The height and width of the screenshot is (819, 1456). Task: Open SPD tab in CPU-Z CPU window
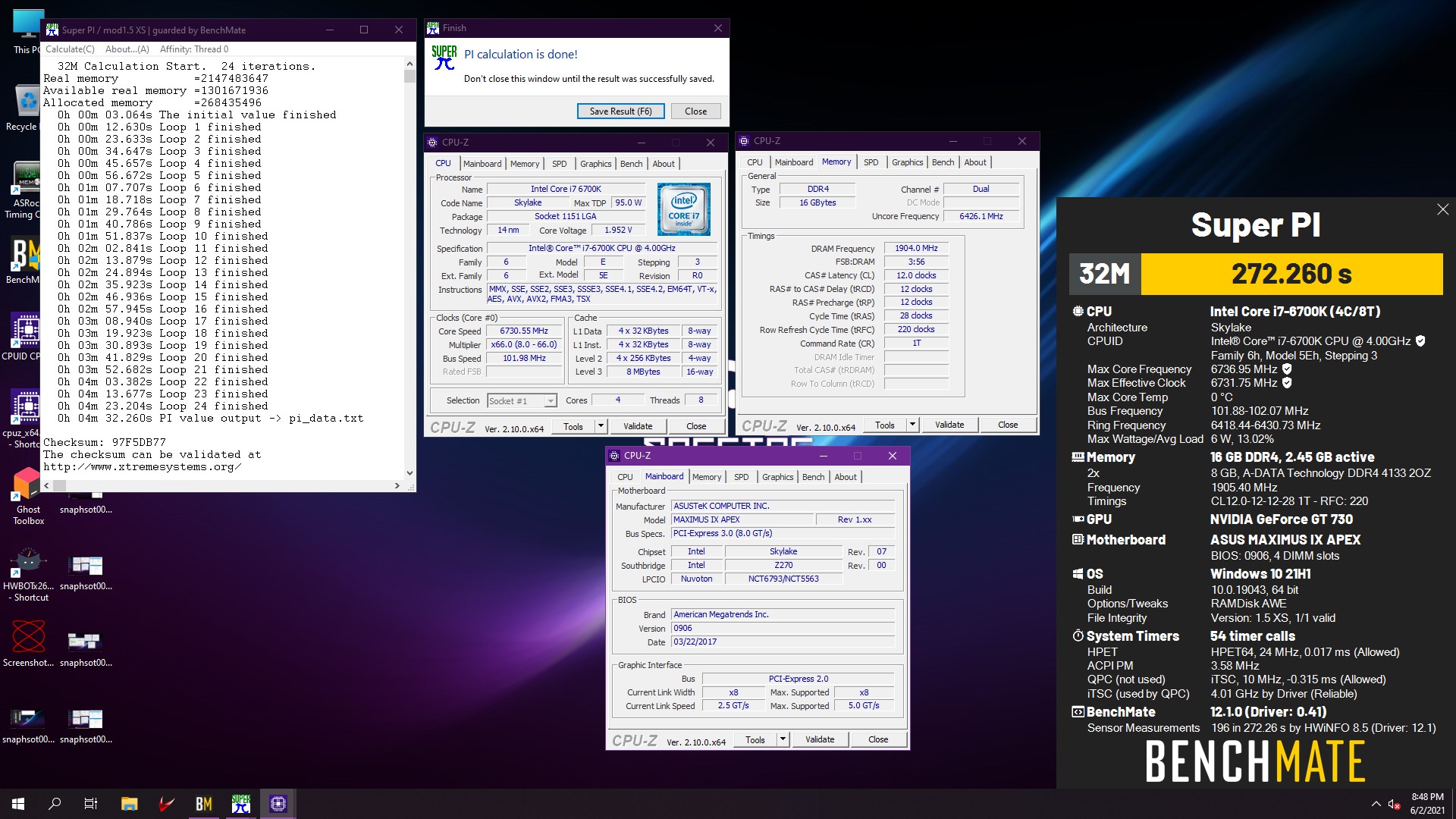[x=560, y=164]
